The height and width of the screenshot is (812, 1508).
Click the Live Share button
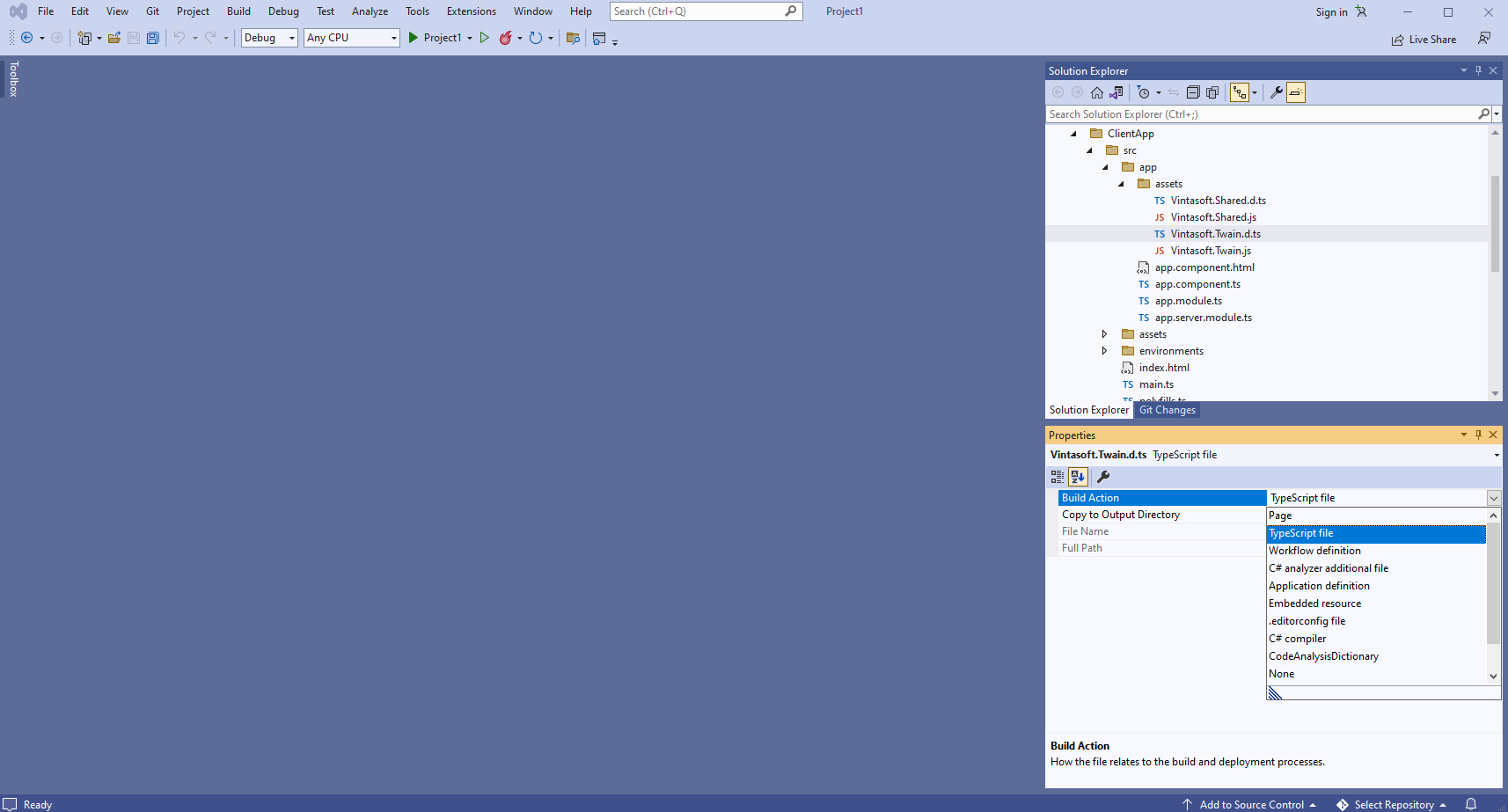pos(1424,40)
